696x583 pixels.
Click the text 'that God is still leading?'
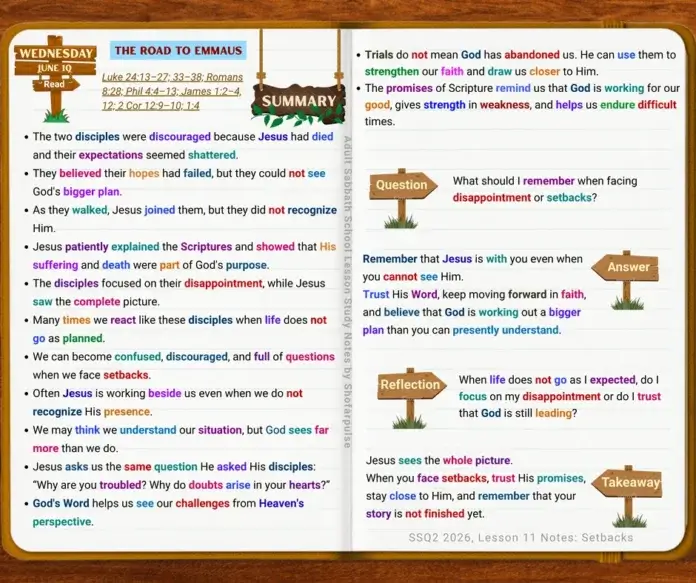coord(518,413)
